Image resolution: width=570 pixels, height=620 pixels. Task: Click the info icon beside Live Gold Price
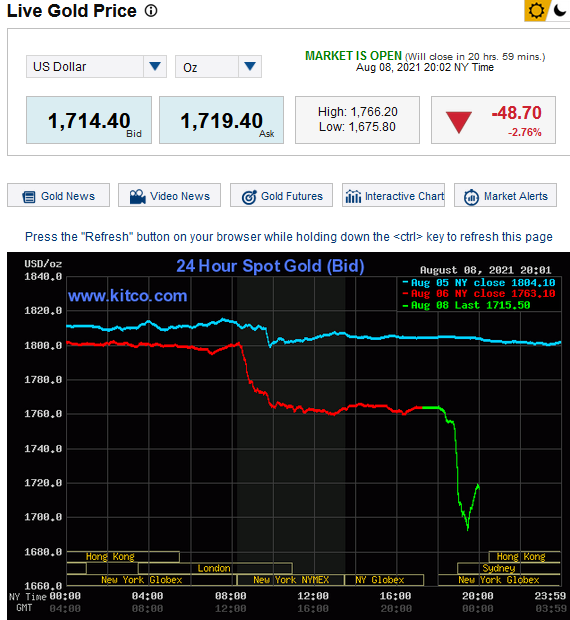pos(151,11)
